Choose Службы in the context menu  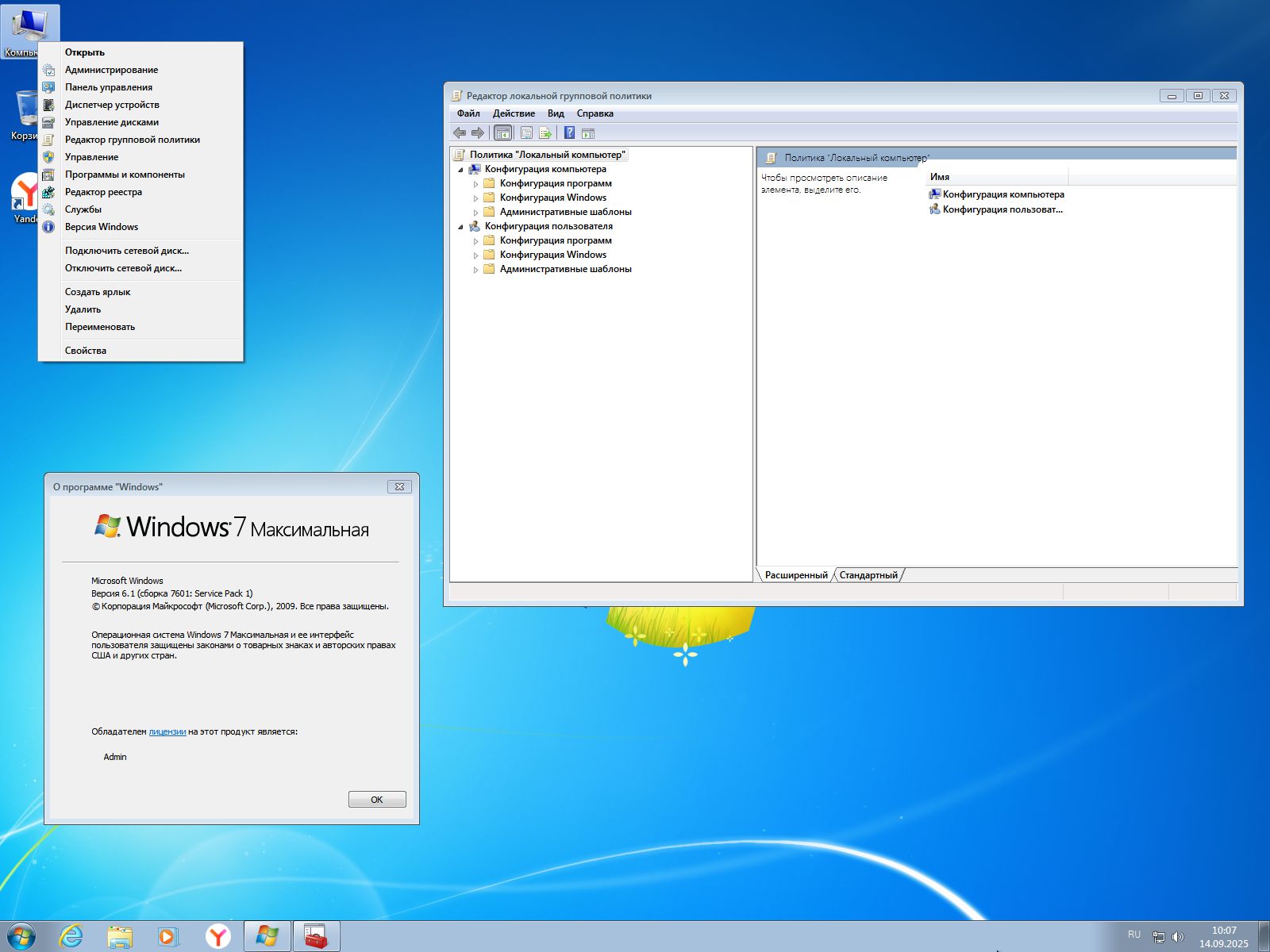140,209
